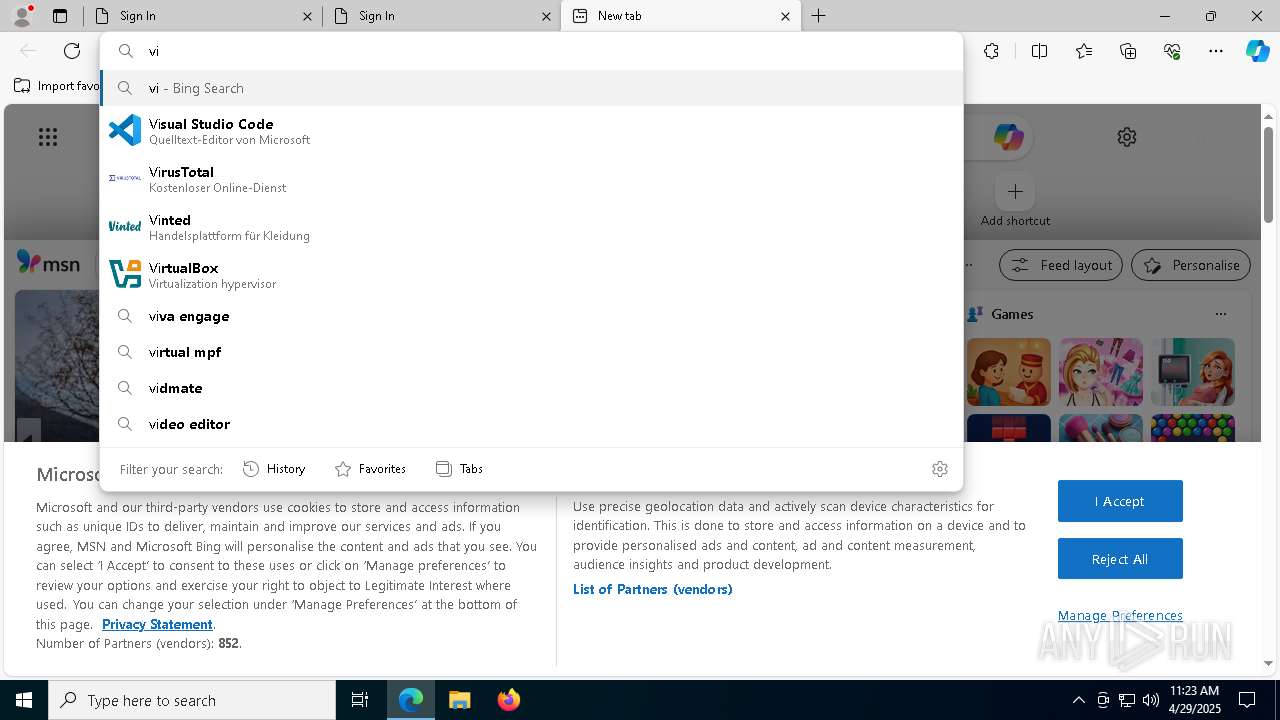Open the Copilot sidebar icon

coord(1257,51)
